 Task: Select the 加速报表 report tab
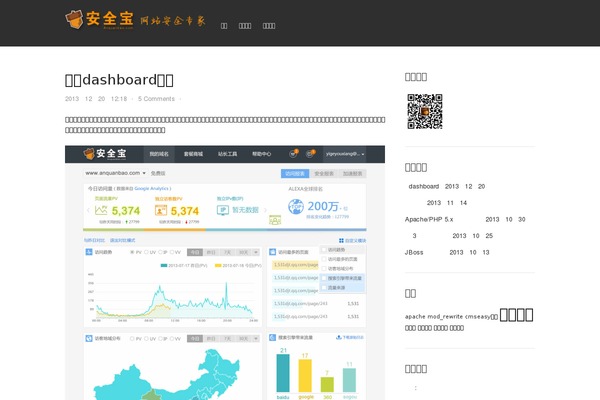pos(352,174)
